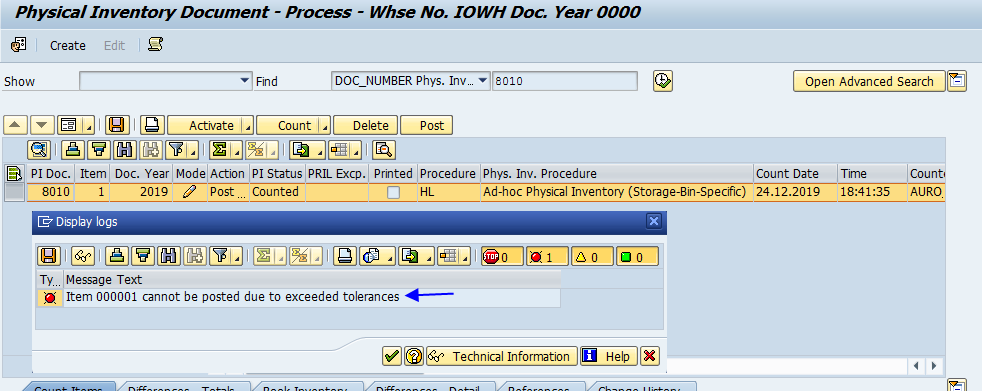Click Create in the application toolbar

[x=68, y=45]
